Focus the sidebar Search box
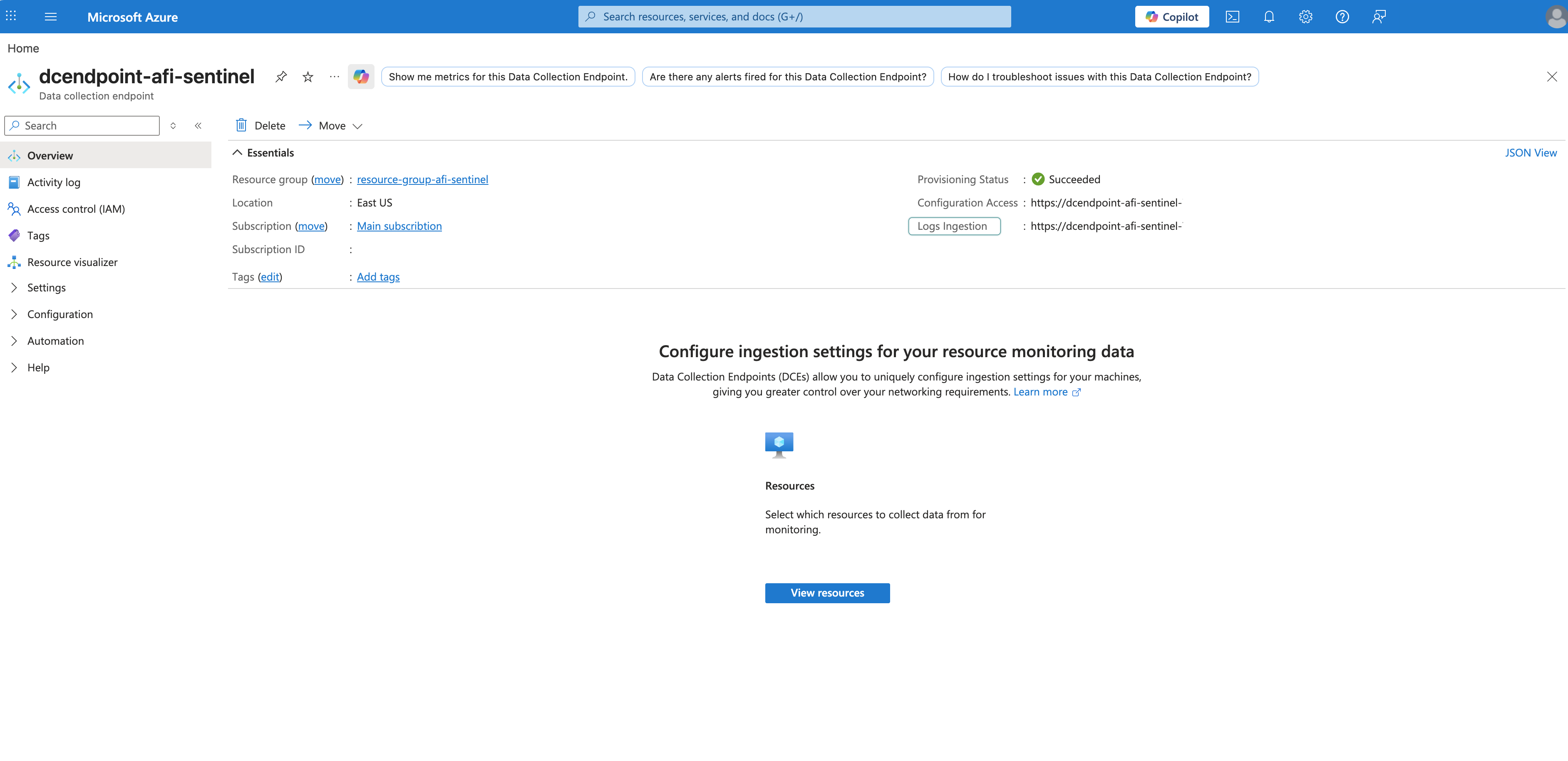The height and width of the screenshot is (761, 1568). coord(82,125)
